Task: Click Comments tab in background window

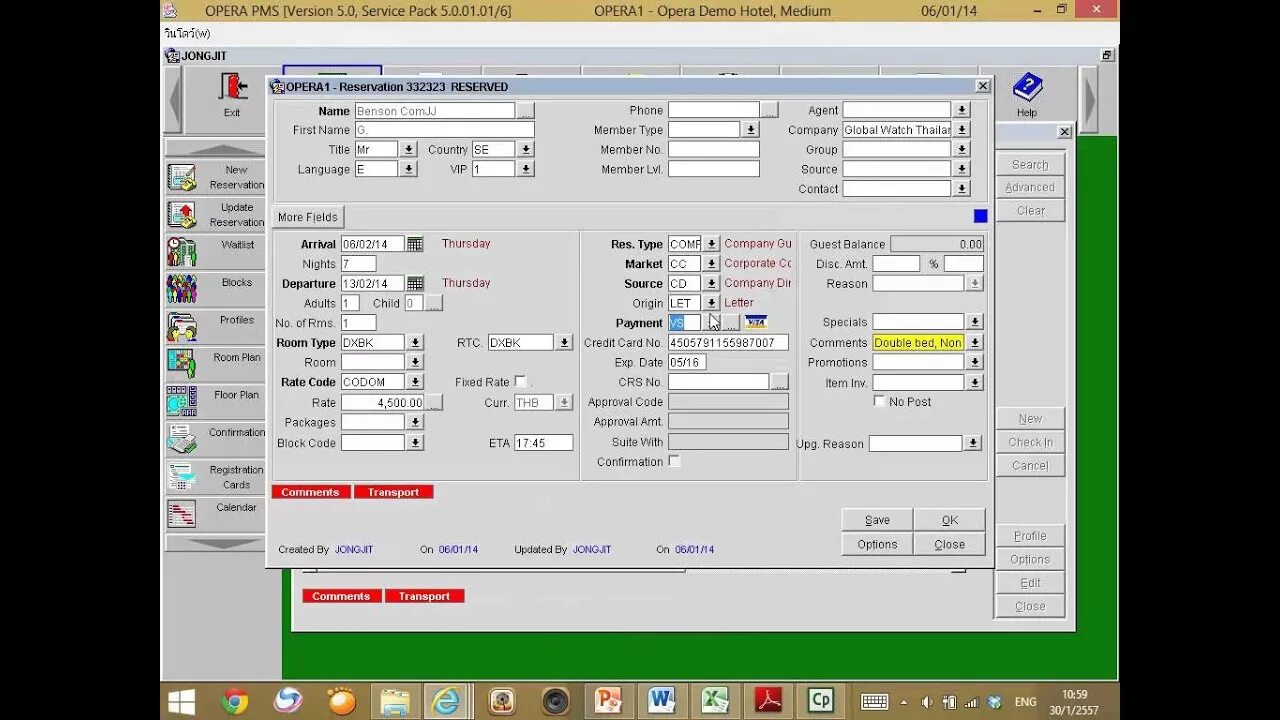Action: point(341,596)
